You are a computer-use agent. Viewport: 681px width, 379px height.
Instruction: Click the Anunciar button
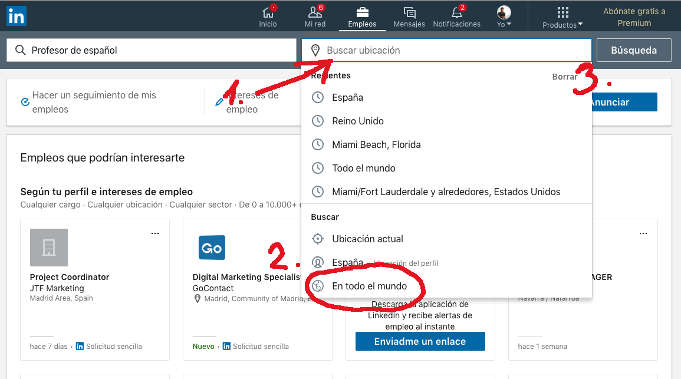[624, 102]
